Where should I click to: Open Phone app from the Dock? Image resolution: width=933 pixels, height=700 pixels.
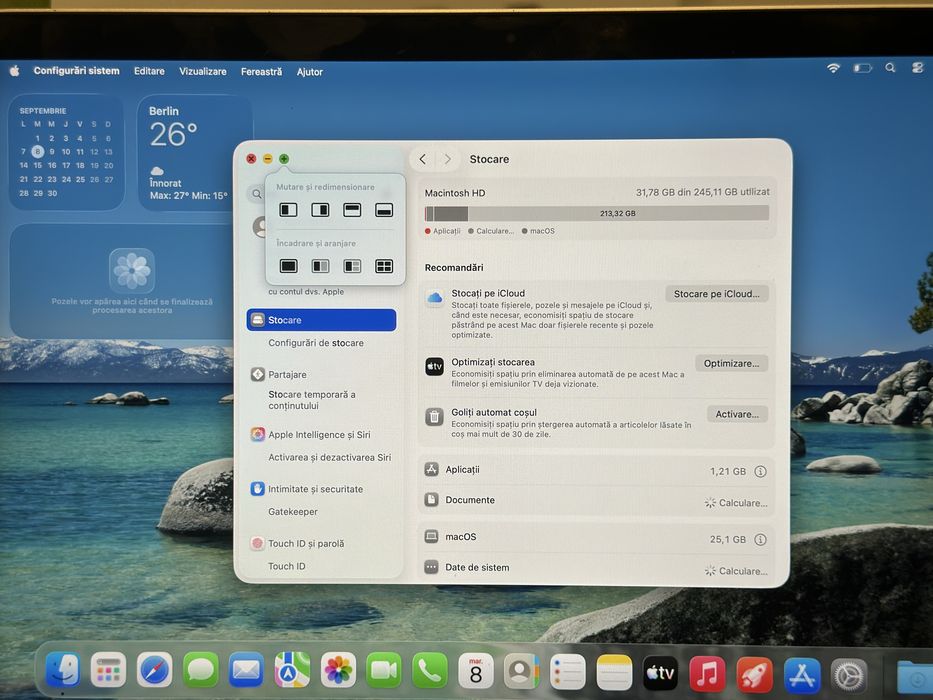[x=430, y=670]
